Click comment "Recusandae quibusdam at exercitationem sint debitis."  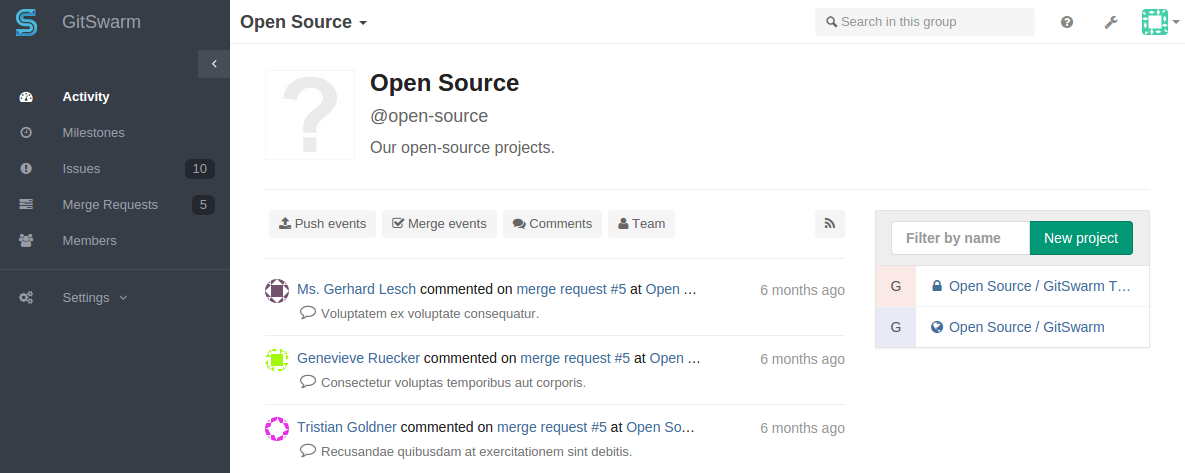point(476,452)
